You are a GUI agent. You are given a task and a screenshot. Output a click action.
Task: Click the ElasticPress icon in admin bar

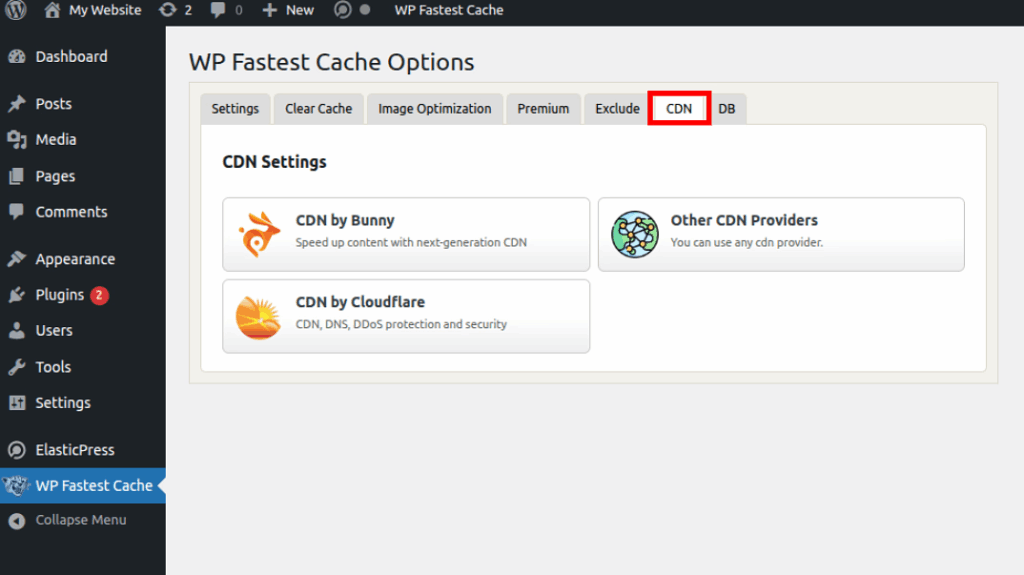pyautogui.click(x=343, y=10)
